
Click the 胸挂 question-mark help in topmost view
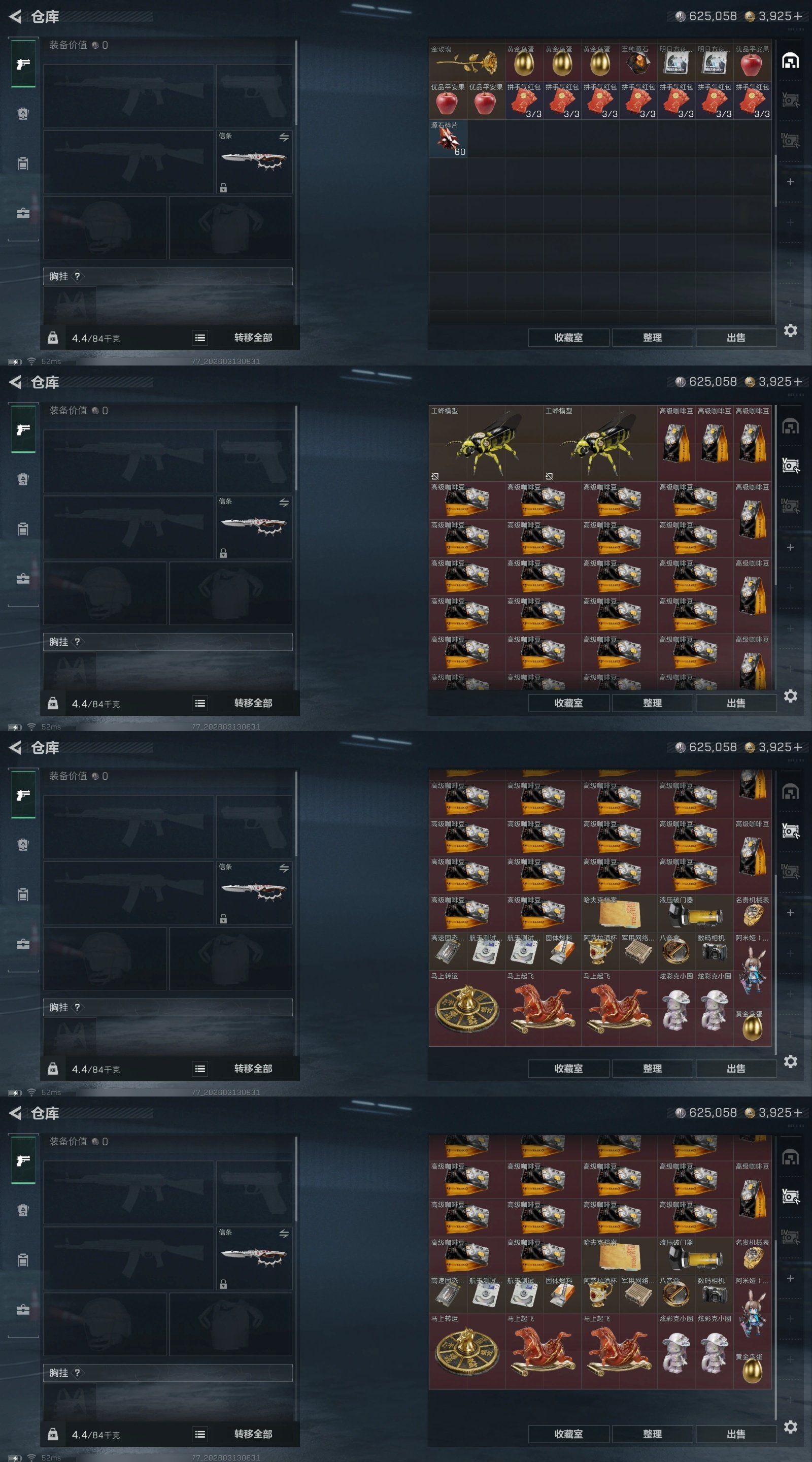tap(77, 276)
